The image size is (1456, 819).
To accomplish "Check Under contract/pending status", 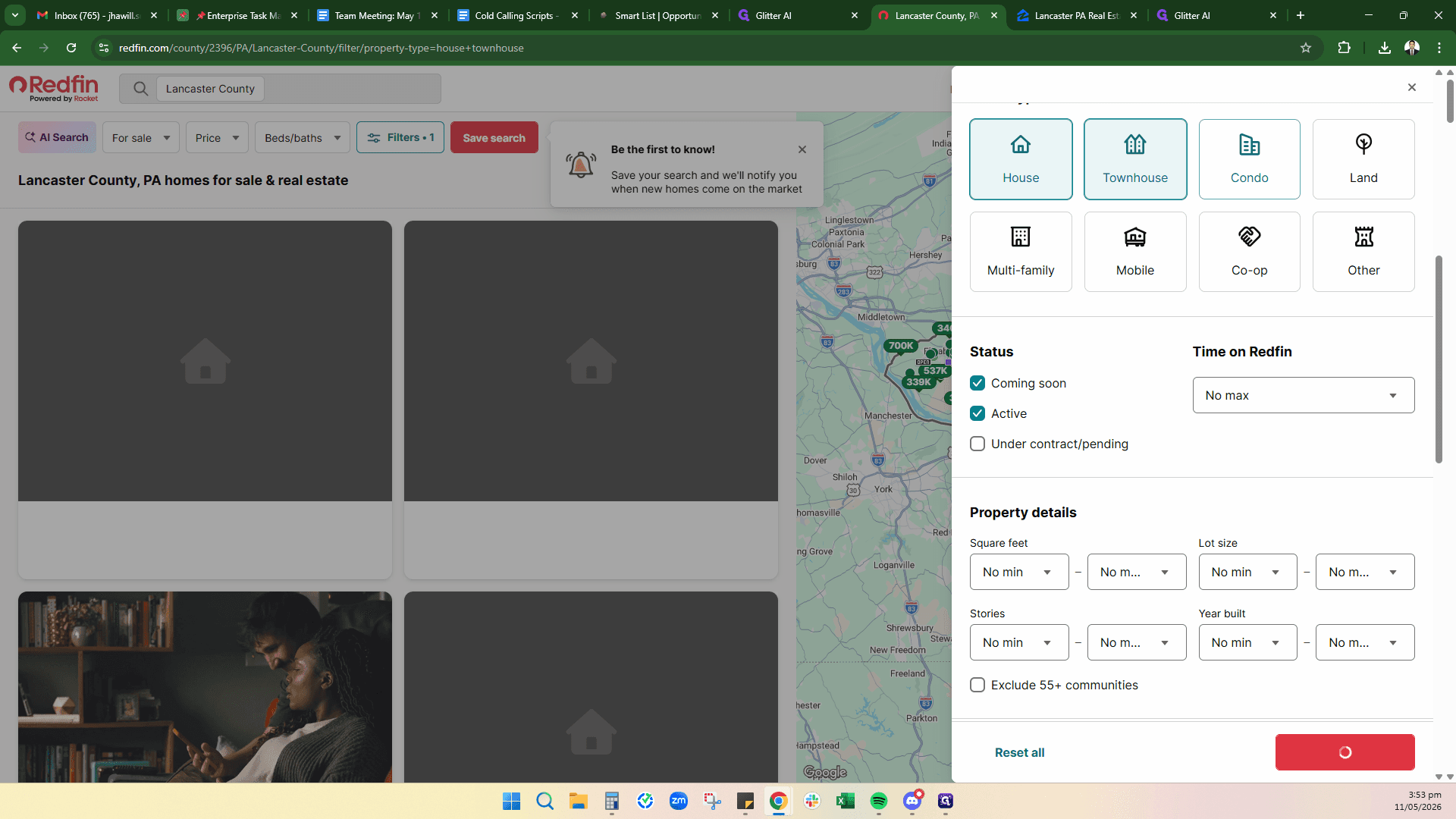I will (977, 444).
